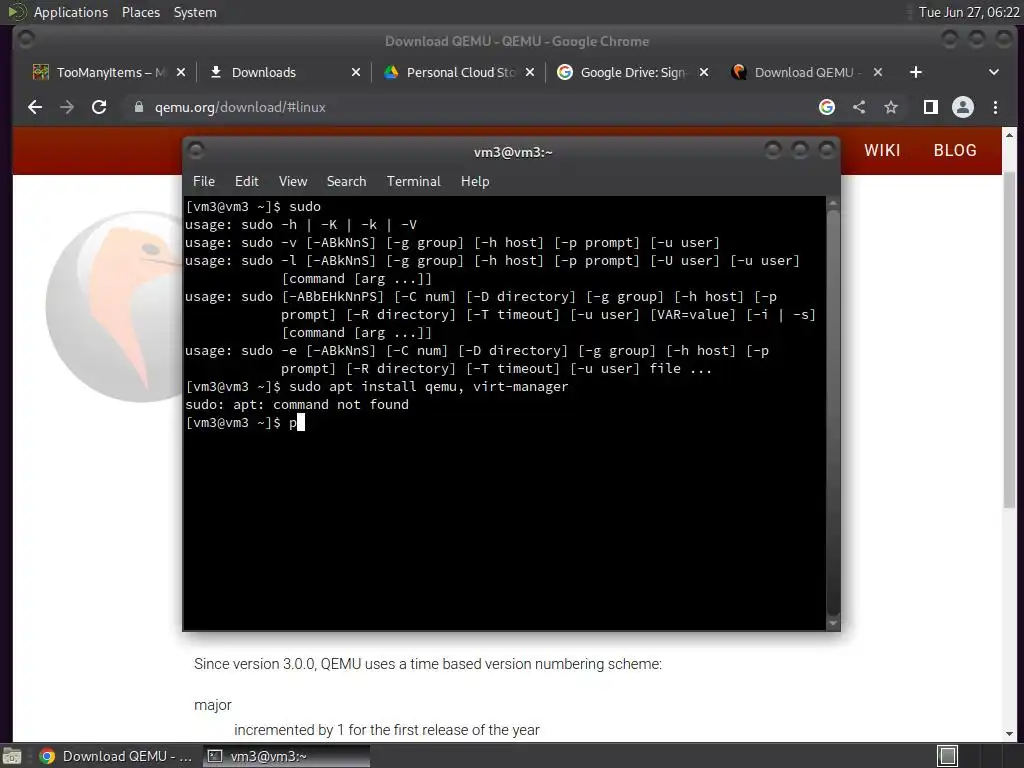The width and height of the screenshot is (1024, 768).
Task: Click the address bar URL field
Action: click(x=470, y=107)
